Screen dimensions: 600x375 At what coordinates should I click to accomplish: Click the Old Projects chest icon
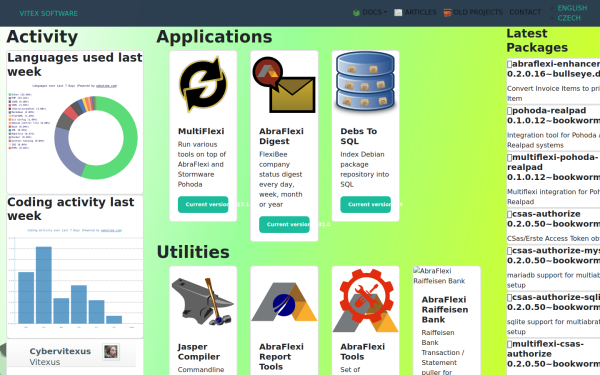(447, 13)
